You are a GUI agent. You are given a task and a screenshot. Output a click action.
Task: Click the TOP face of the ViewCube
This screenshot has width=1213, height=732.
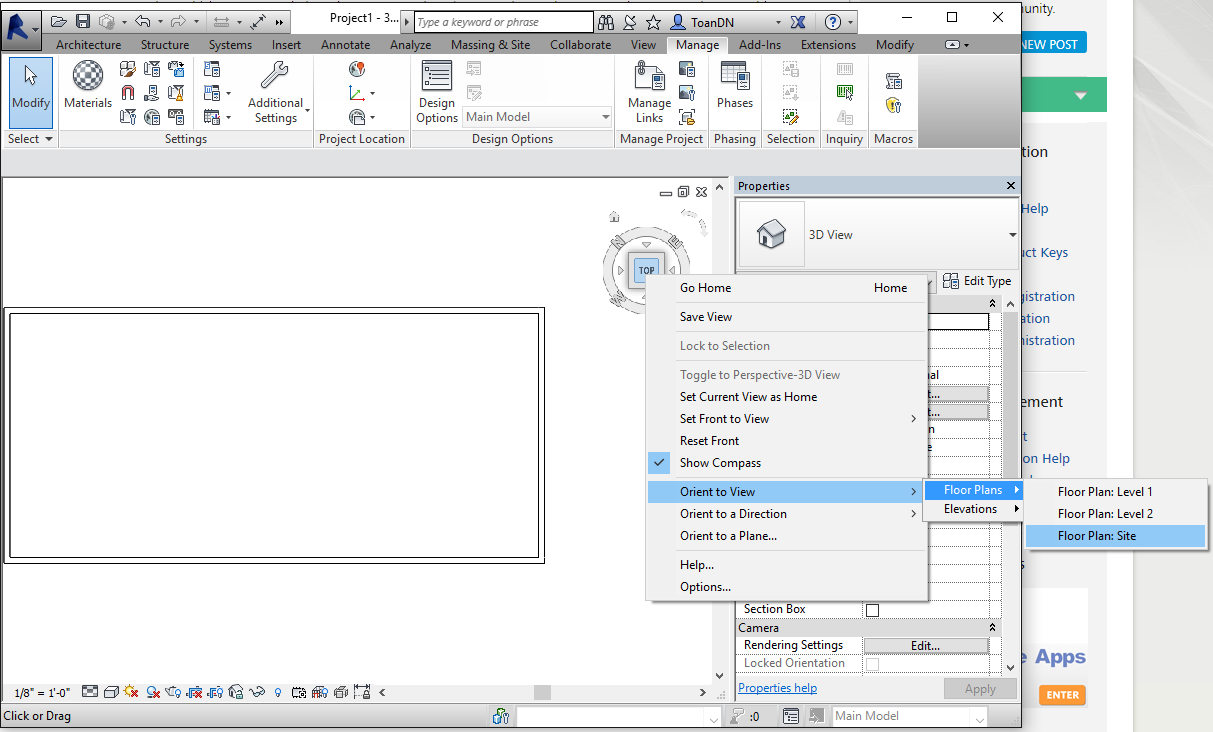(646, 270)
